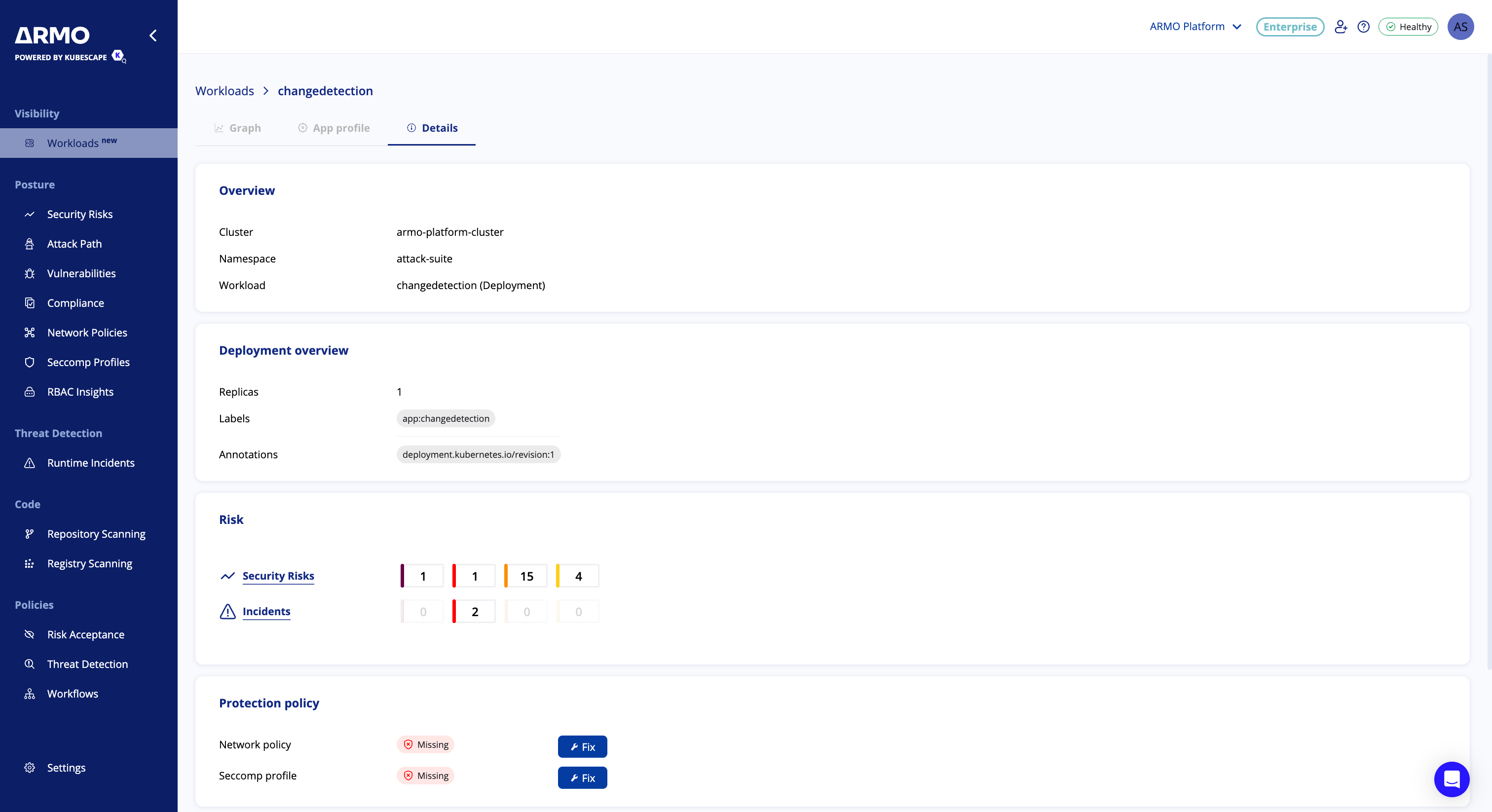Image resolution: width=1492 pixels, height=812 pixels.
Task: Click the high Security Risks count 1 with the red bar
Action: coord(474,576)
